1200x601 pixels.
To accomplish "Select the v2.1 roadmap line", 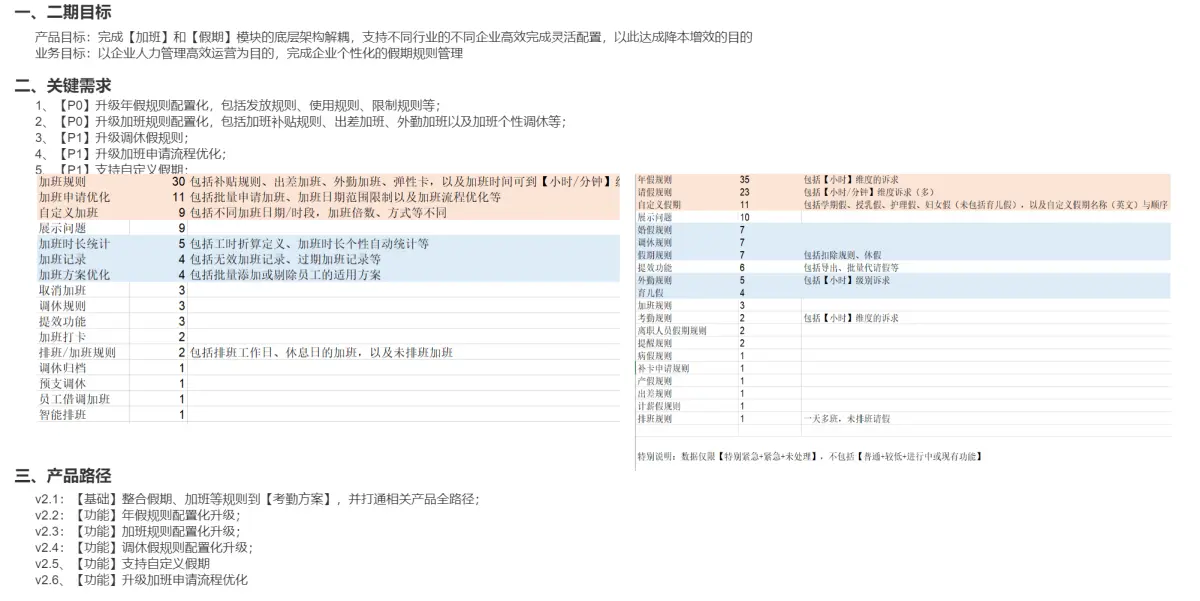I will click(257, 499).
